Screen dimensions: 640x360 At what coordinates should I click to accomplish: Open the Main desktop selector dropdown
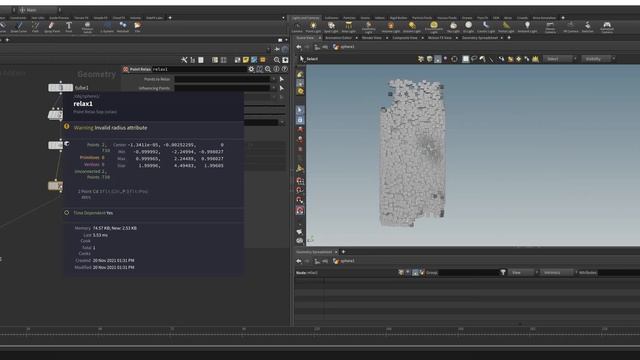coord(40,10)
